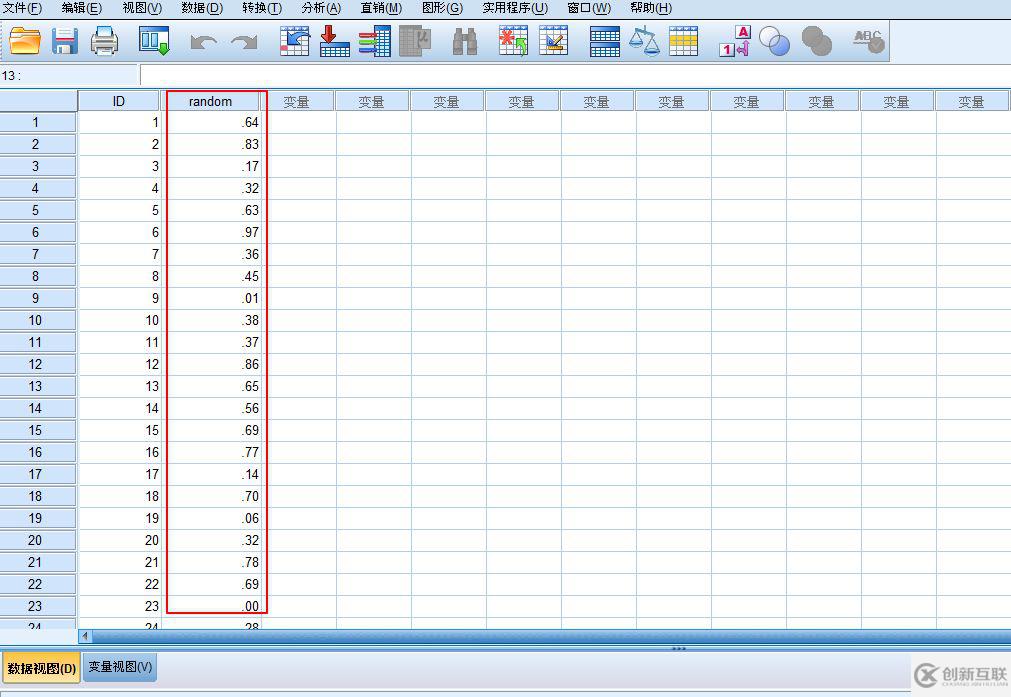Viewport: 1011px width, 697px height.
Task: Run descriptive statistics grayed icon
Action: pos(415,41)
